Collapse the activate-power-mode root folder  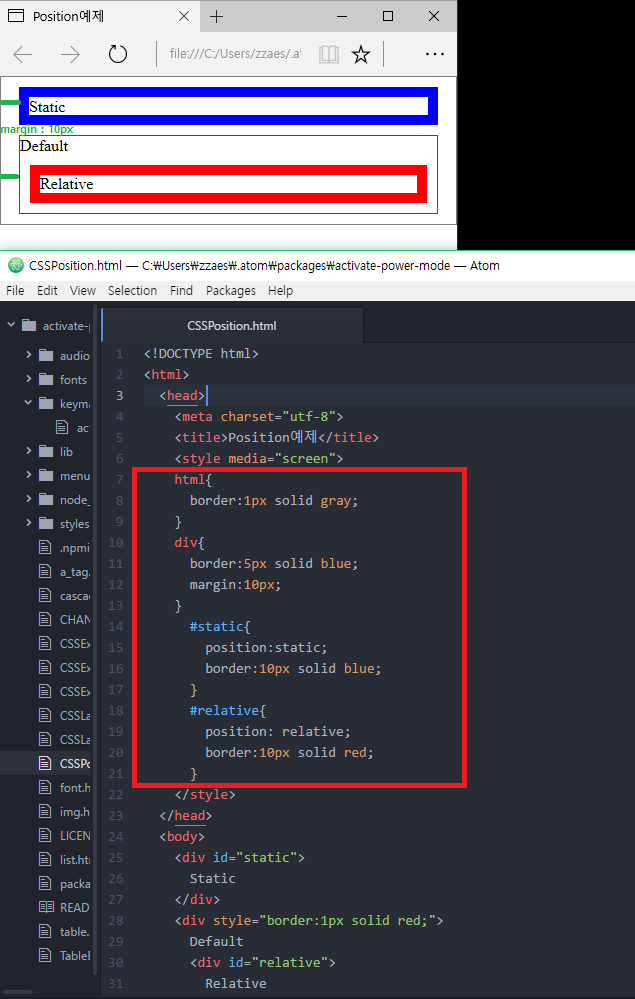click(11, 325)
